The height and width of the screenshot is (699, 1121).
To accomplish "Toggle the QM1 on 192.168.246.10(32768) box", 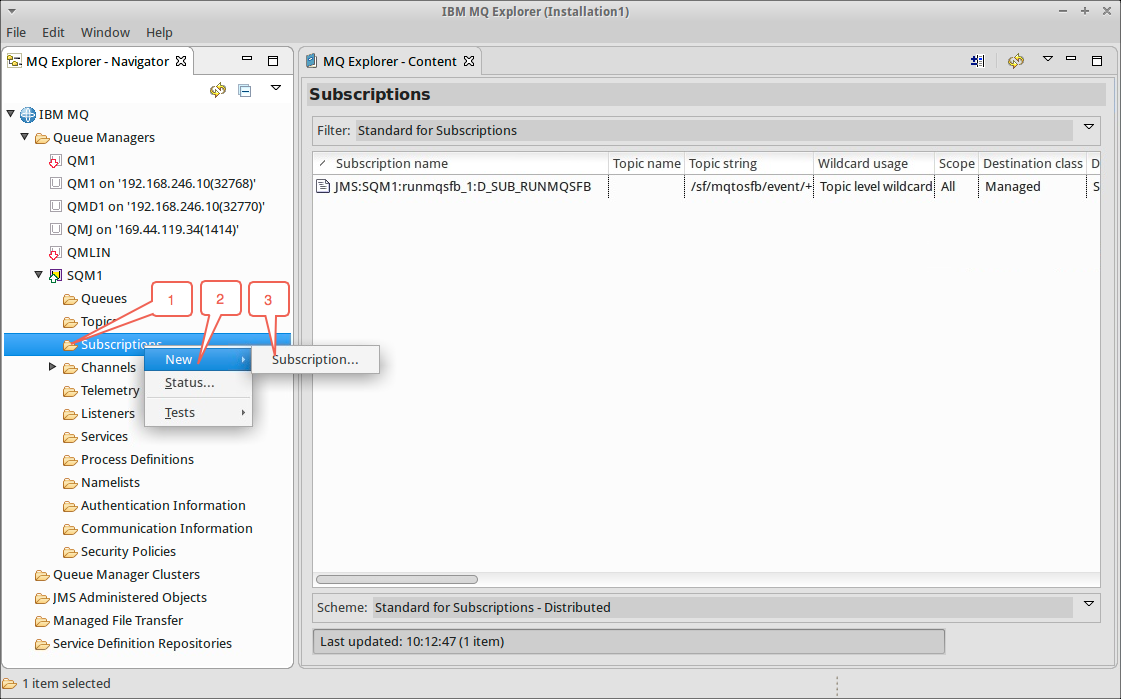I will (56, 183).
